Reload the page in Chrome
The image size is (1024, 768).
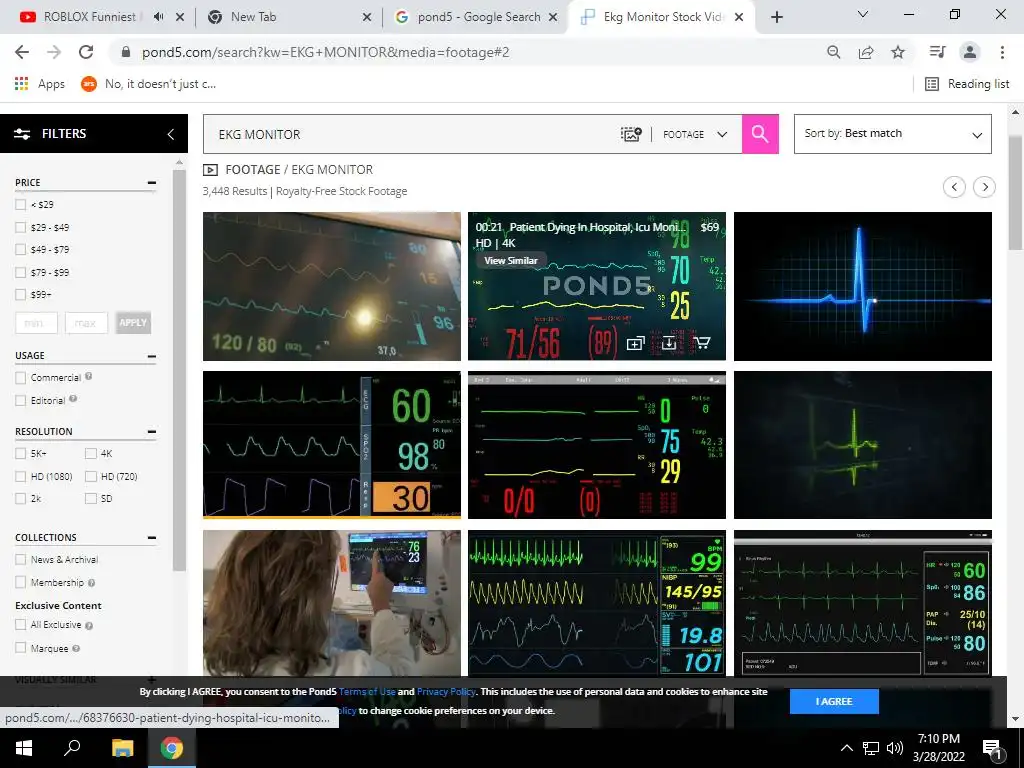coord(86,52)
